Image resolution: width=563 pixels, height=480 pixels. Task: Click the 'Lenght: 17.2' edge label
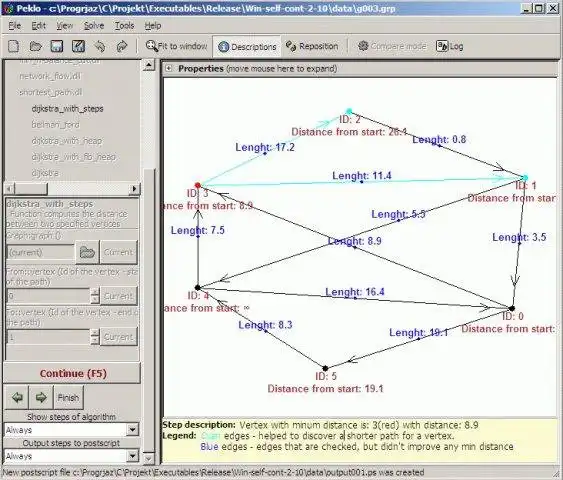click(265, 147)
